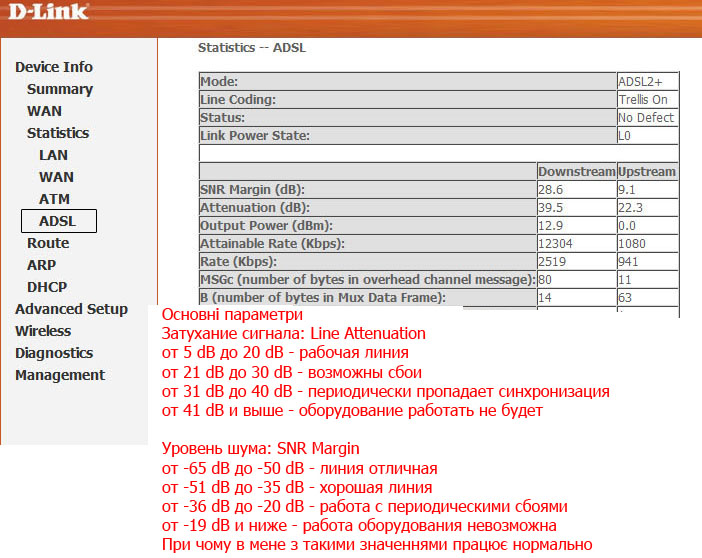Open WAN under Device Info

tap(44, 111)
